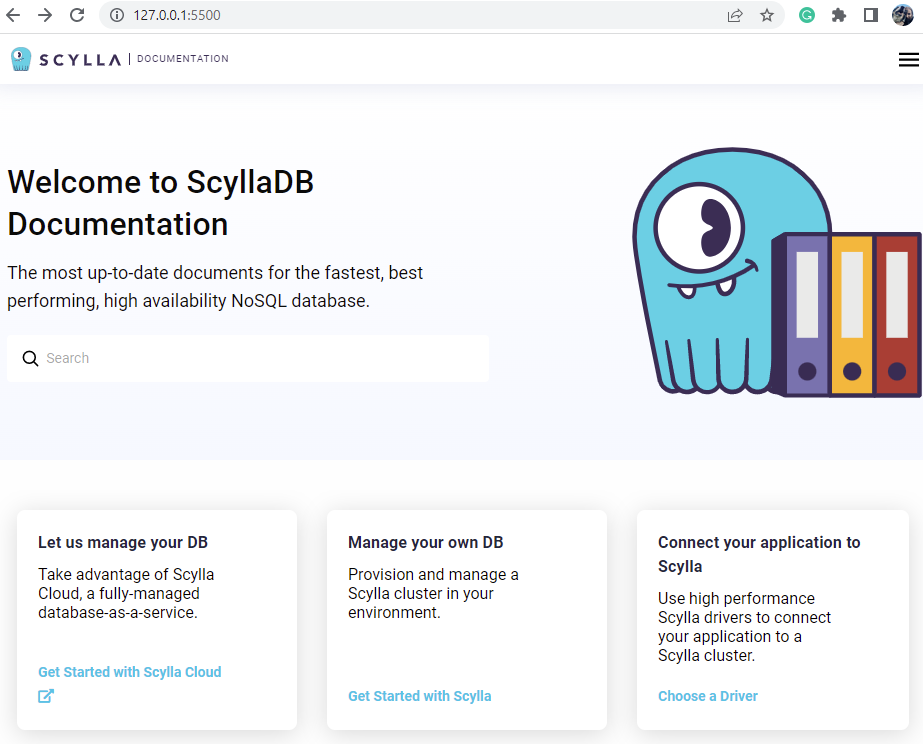Image resolution: width=923 pixels, height=744 pixels.
Task: Click the external link icon under Scylla Cloud
Action: click(46, 696)
